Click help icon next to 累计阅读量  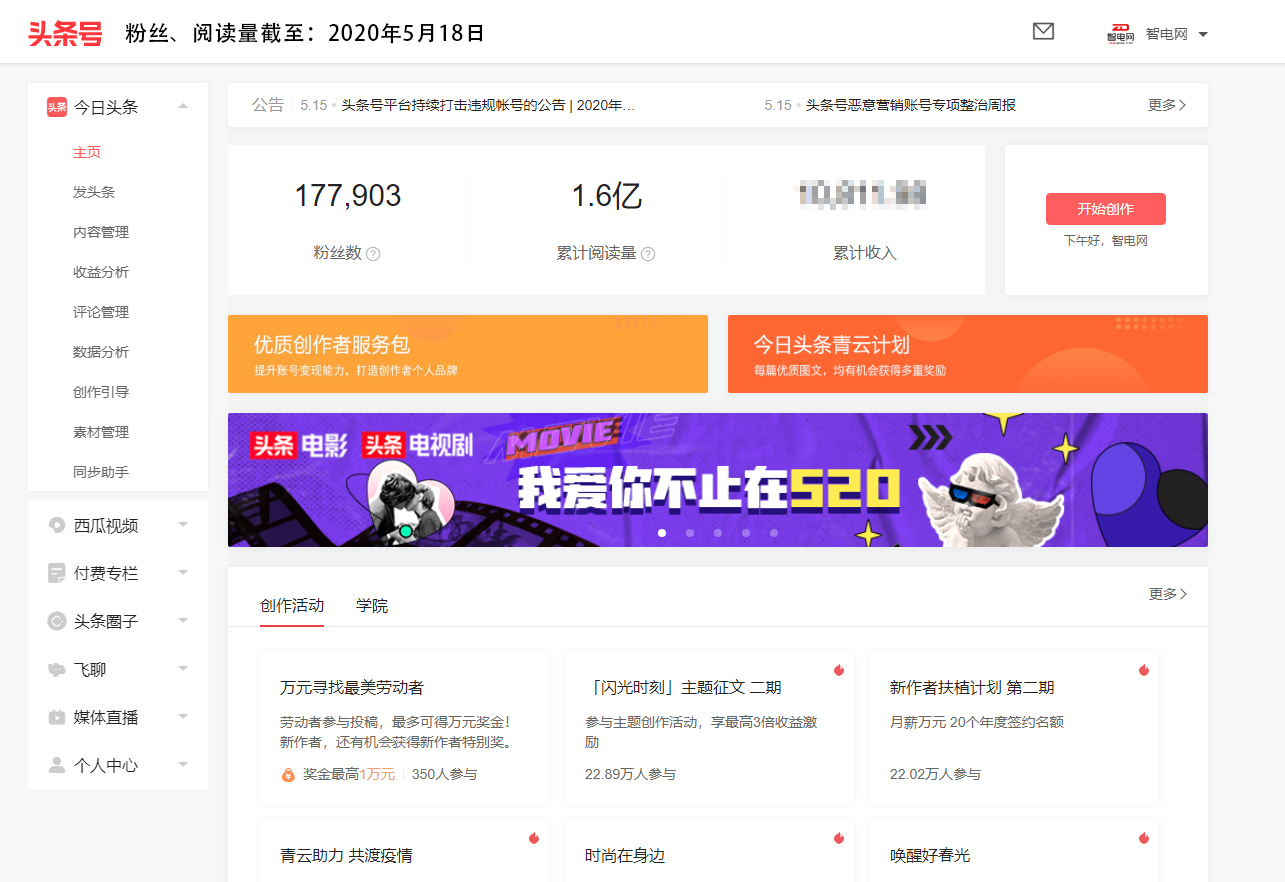tap(648, 254)
